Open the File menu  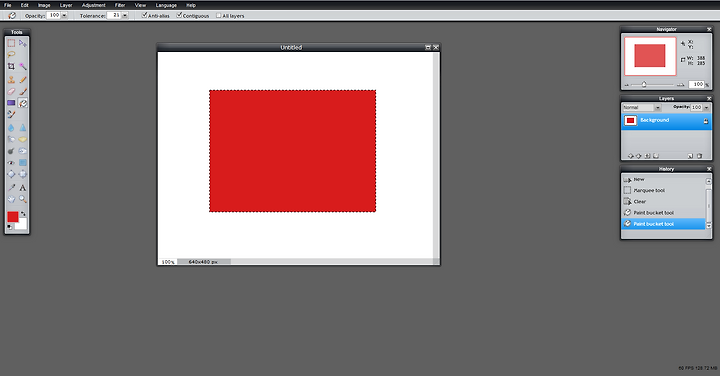tap(8, 5)
